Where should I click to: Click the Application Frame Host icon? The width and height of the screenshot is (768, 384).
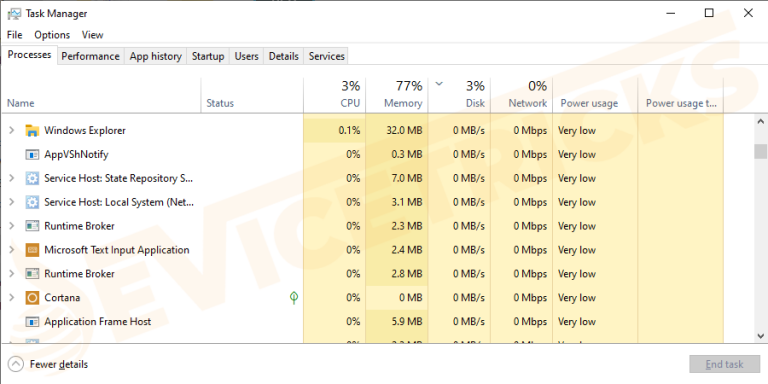(32, 322)
